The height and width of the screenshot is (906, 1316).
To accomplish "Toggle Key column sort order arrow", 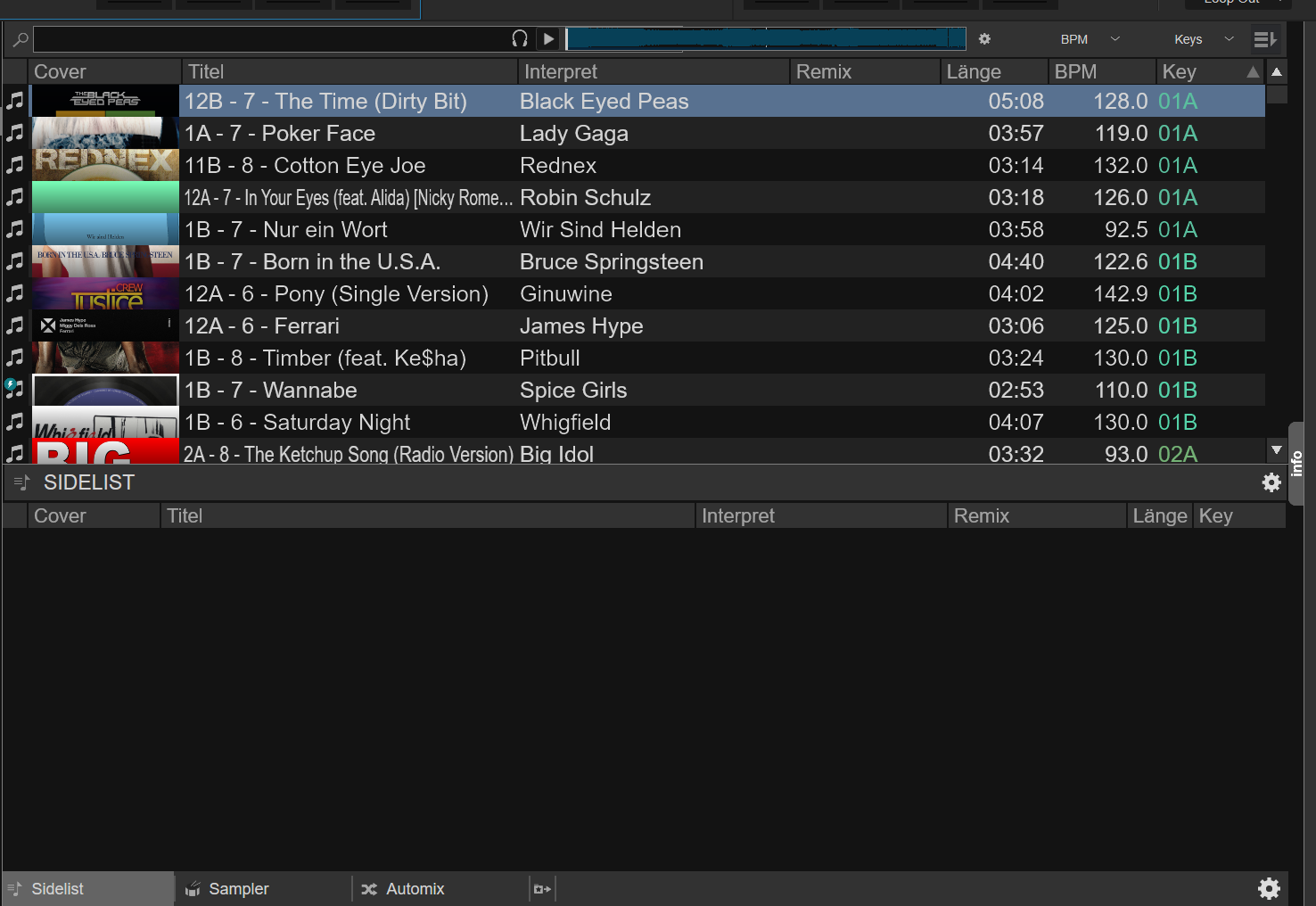I will (x=1254, y=71).
